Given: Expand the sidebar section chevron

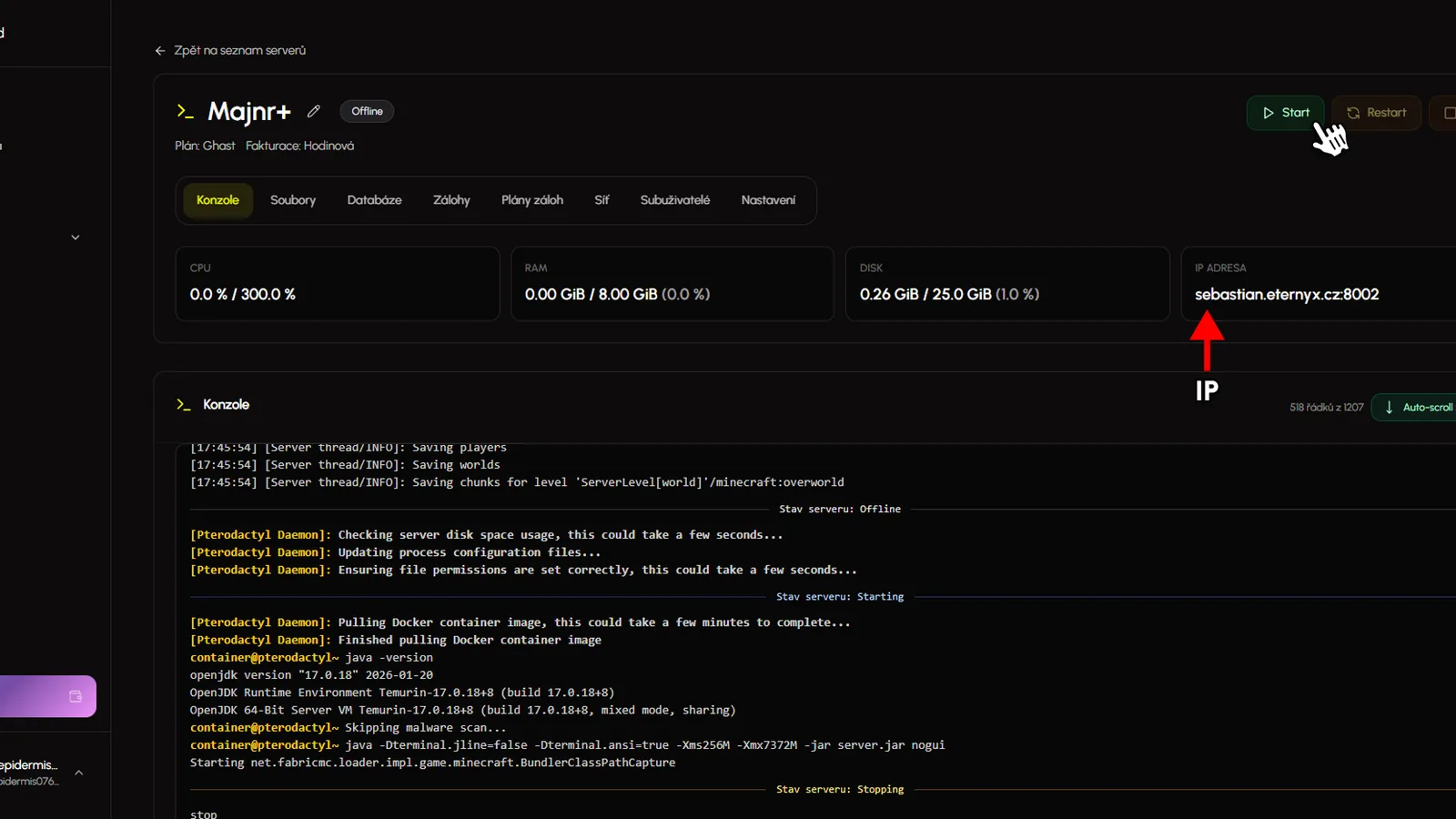Looking at the screenshot, I should [76, 238].
